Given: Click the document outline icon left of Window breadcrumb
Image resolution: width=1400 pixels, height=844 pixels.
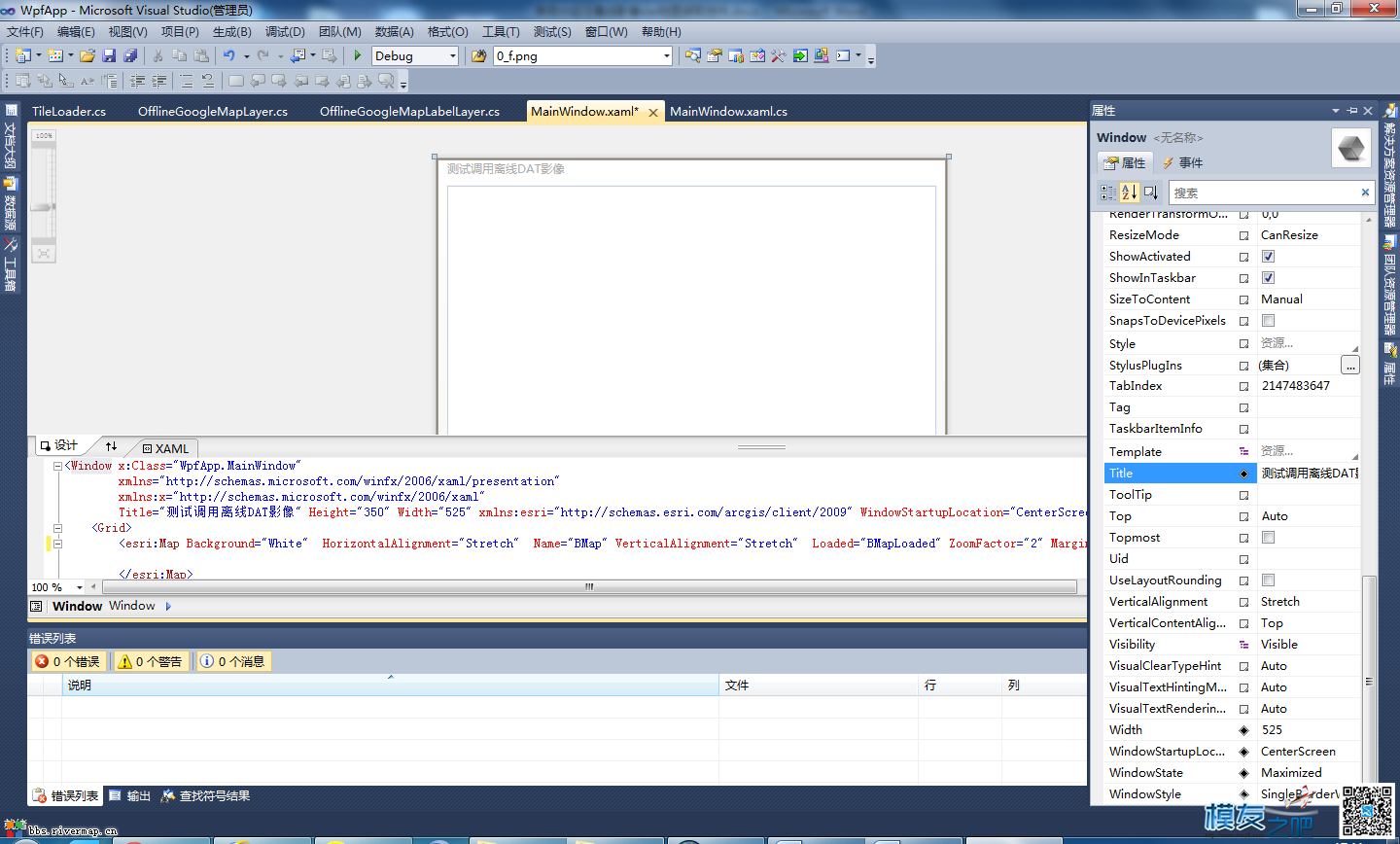Looking at the screenshot, I should (x=36, y=606).
